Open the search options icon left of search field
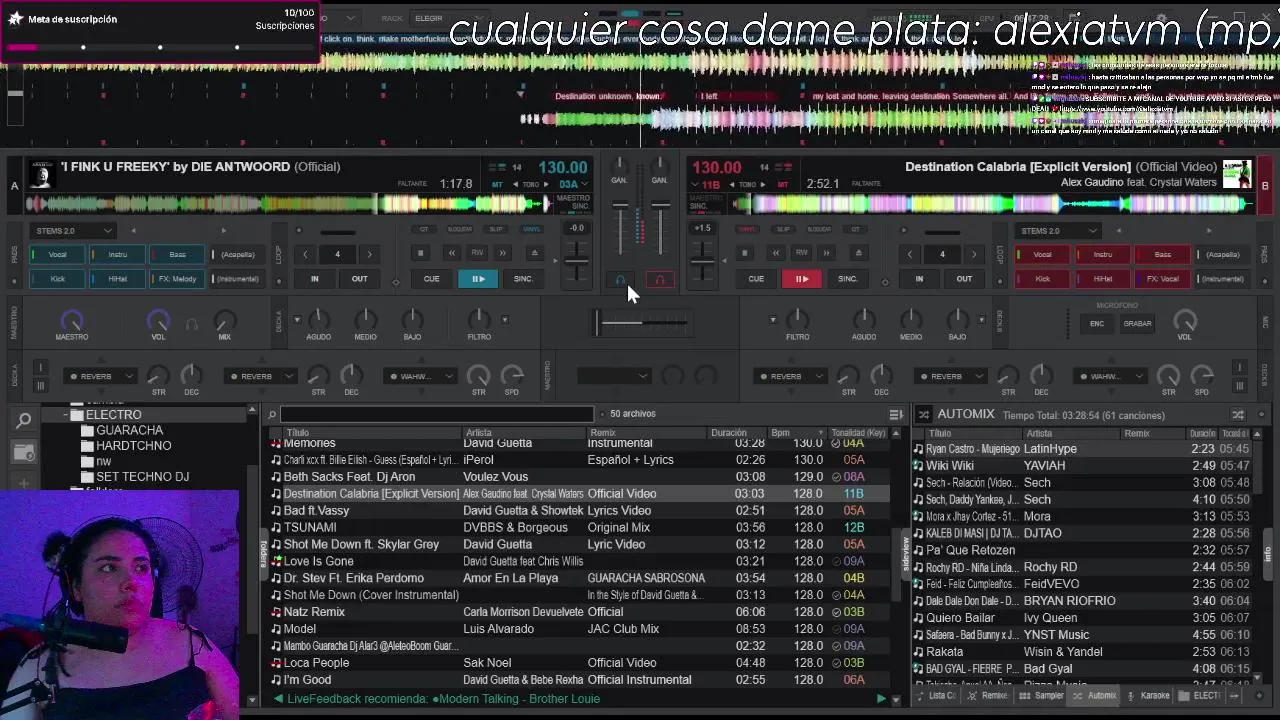1280x720 pixels. click(271, 414)
